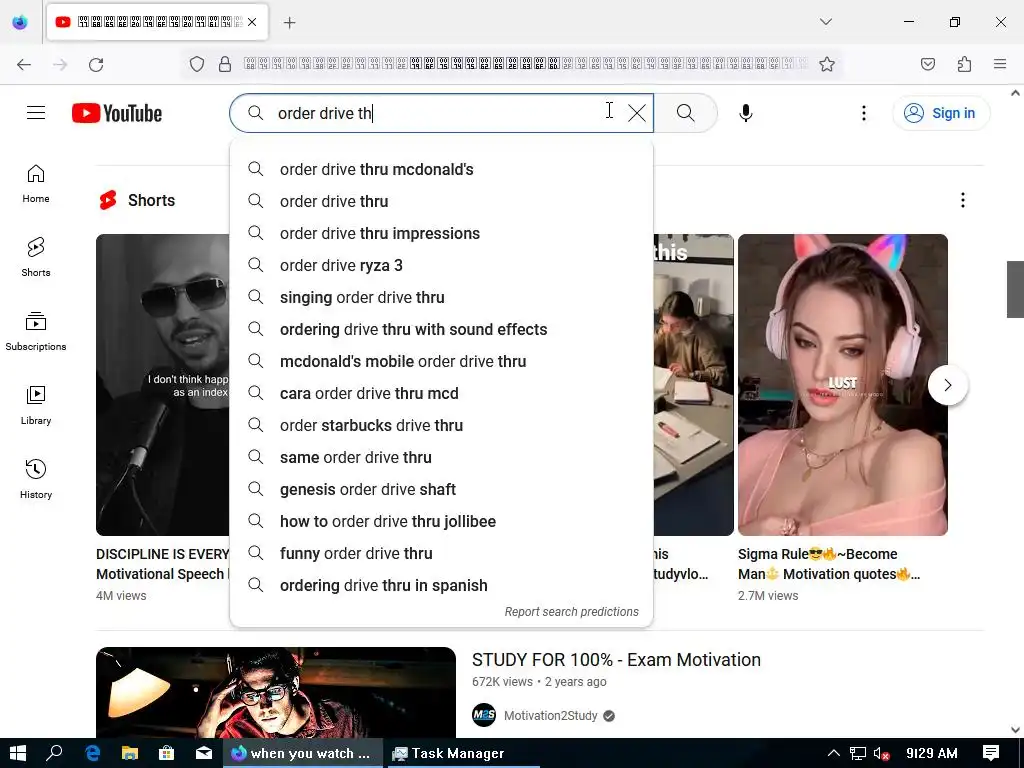The width and height of the screenshot is (1024, 768).
Task: Go back with the browser back arrow
Action: pyautogui.click(x=24, y=64)
